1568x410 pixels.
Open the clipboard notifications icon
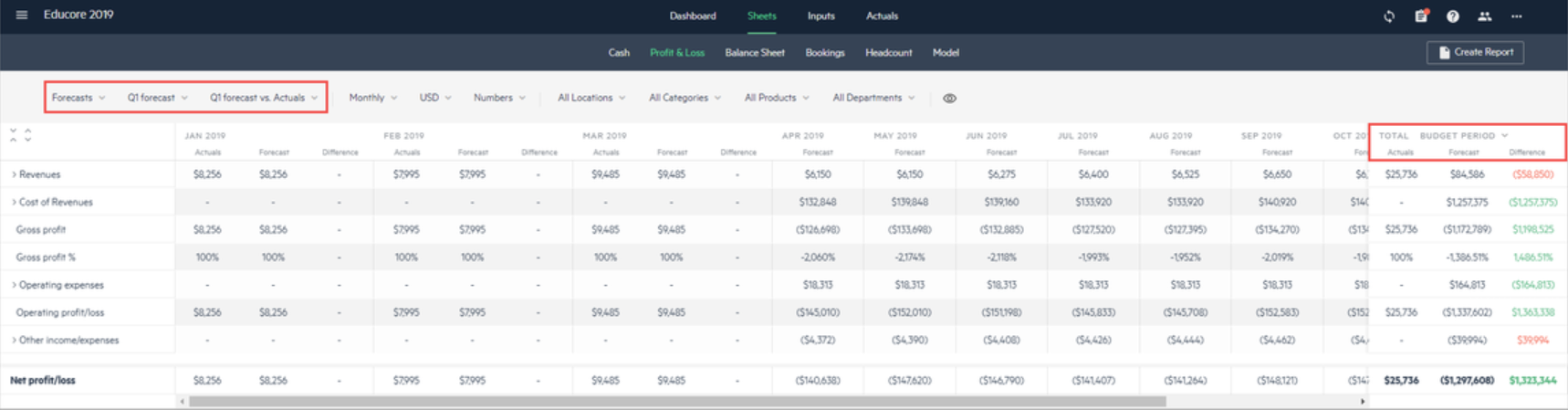coord(1421,16)
